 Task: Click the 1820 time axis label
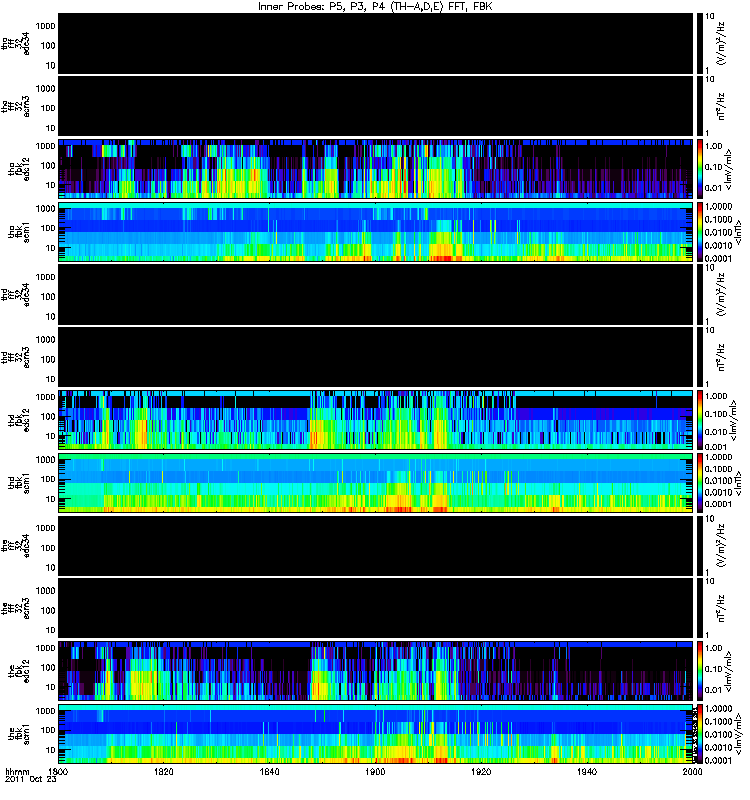point(164,772)
